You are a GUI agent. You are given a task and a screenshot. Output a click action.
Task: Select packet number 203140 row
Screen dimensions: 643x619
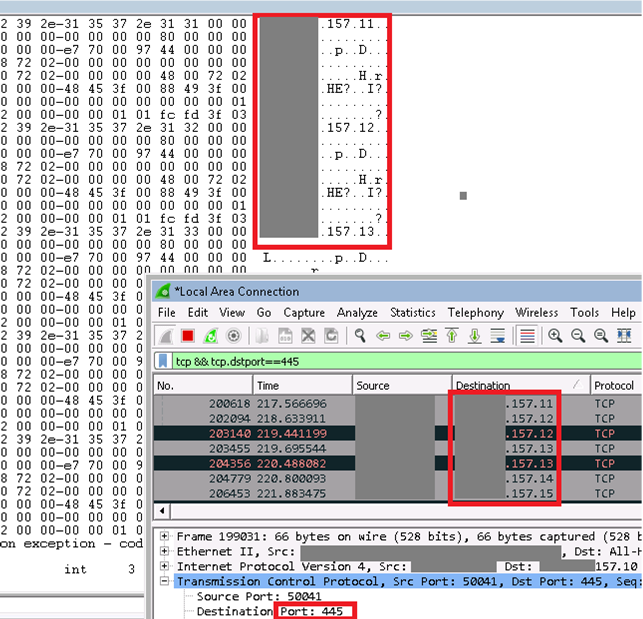[300, 433]
